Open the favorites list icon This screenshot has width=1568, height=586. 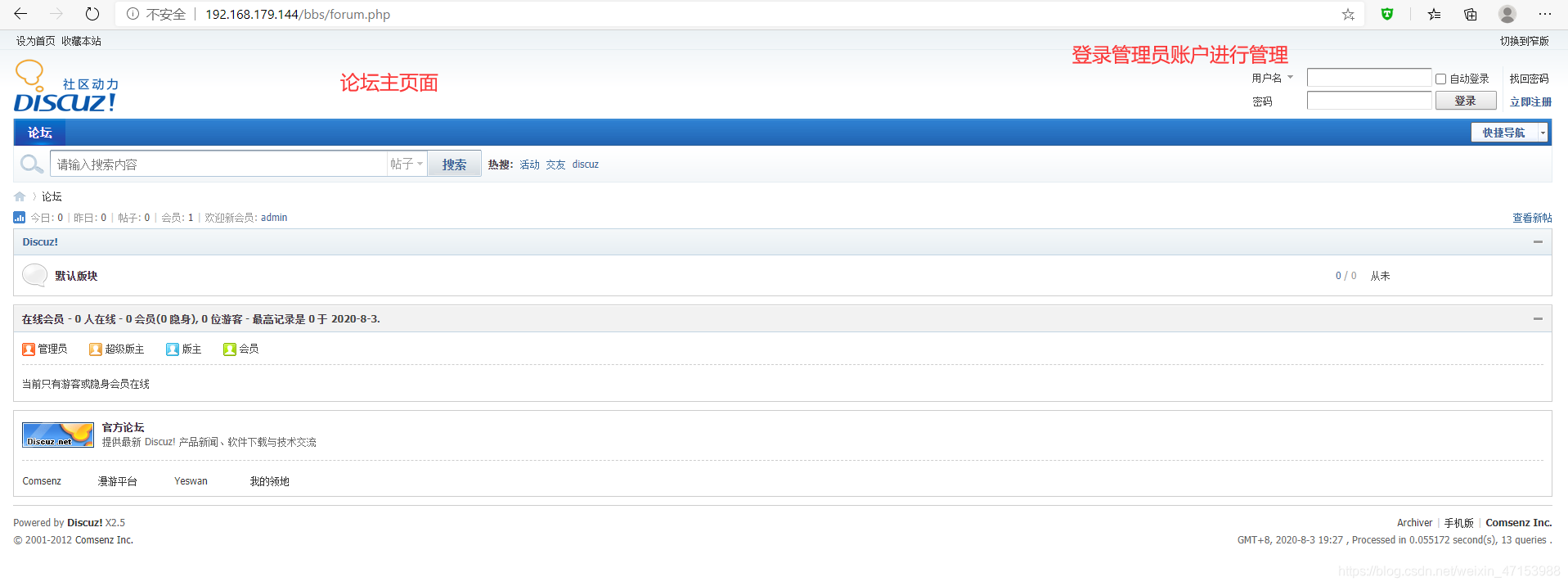1434,14
